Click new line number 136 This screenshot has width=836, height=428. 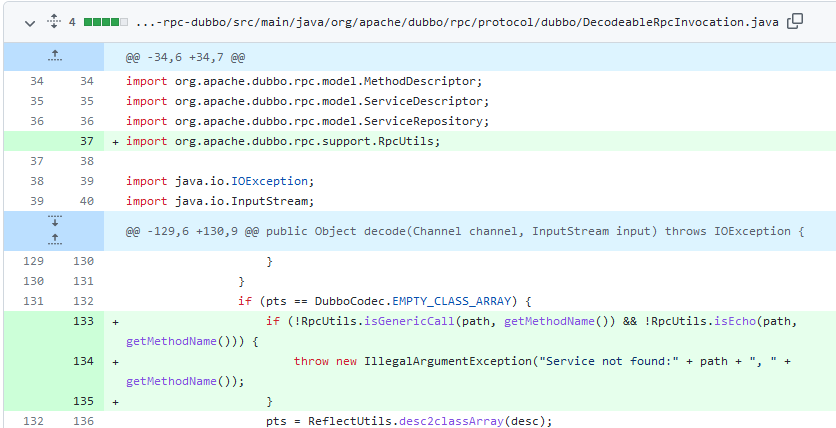pos(83,421)
